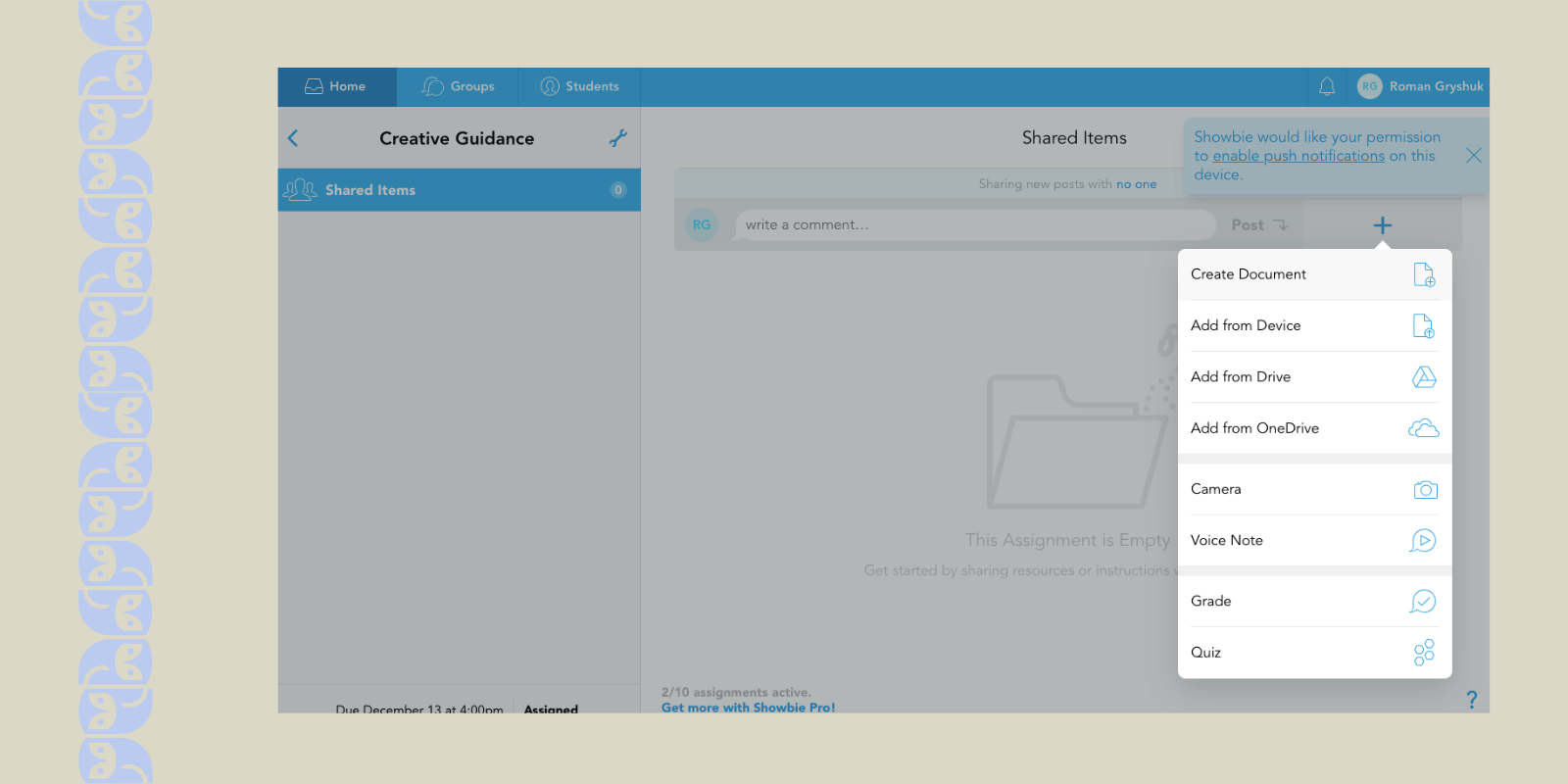Click the Creative Guidance title
Image resolution: width=1568 pixels, height=784 pixels.
tap(457, 138)
